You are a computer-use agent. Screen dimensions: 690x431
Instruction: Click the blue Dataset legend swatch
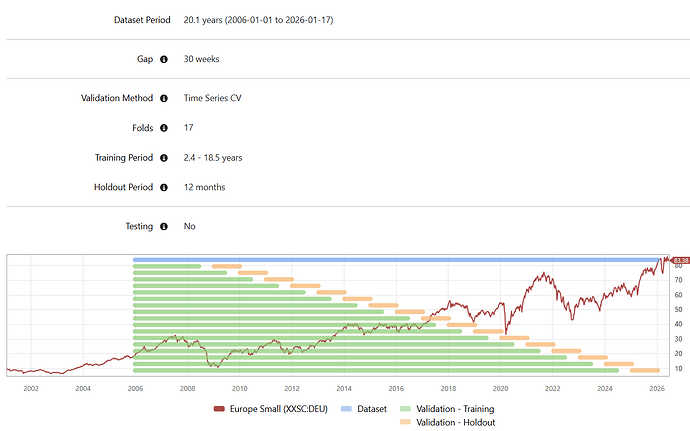pos(347,409)
